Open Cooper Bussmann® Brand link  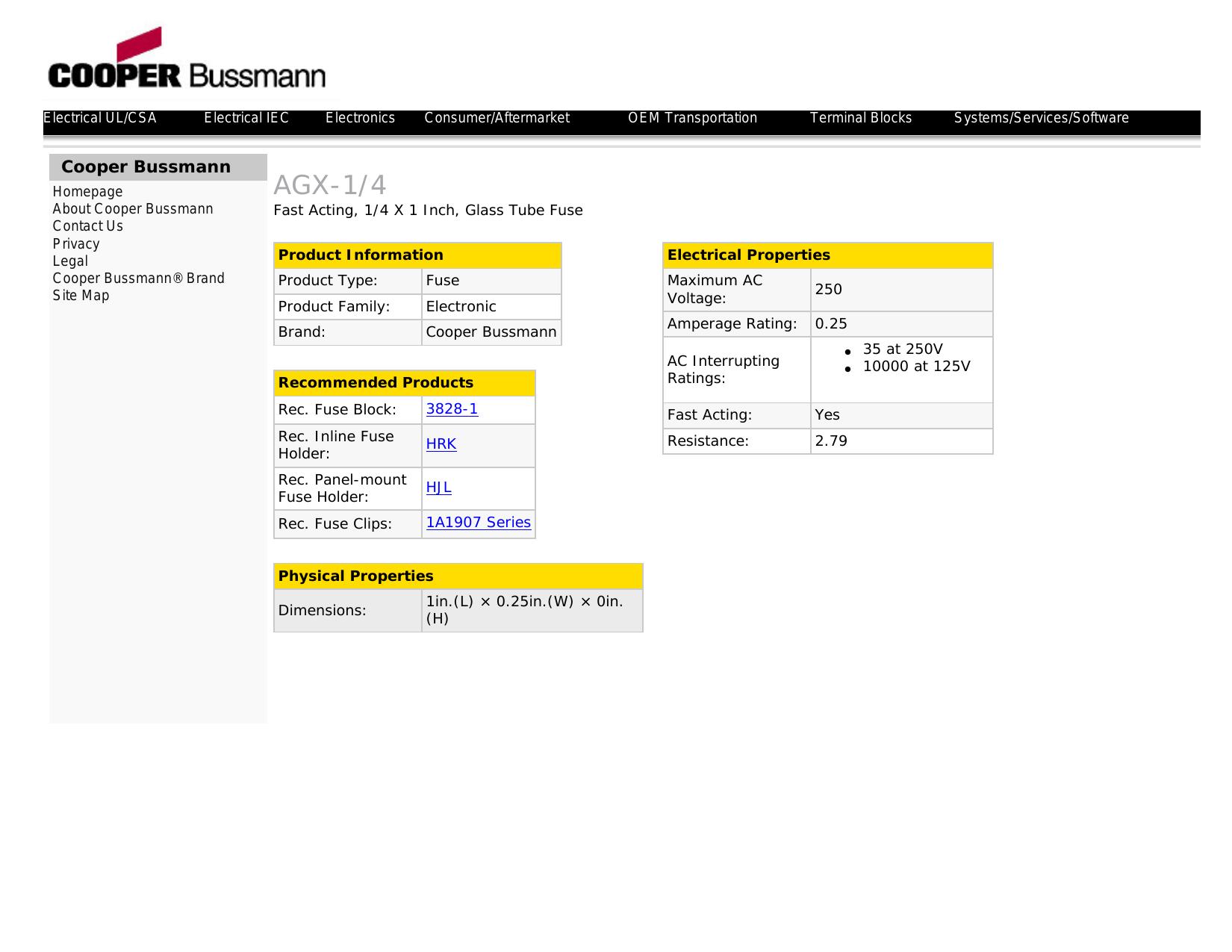[138, 279]
